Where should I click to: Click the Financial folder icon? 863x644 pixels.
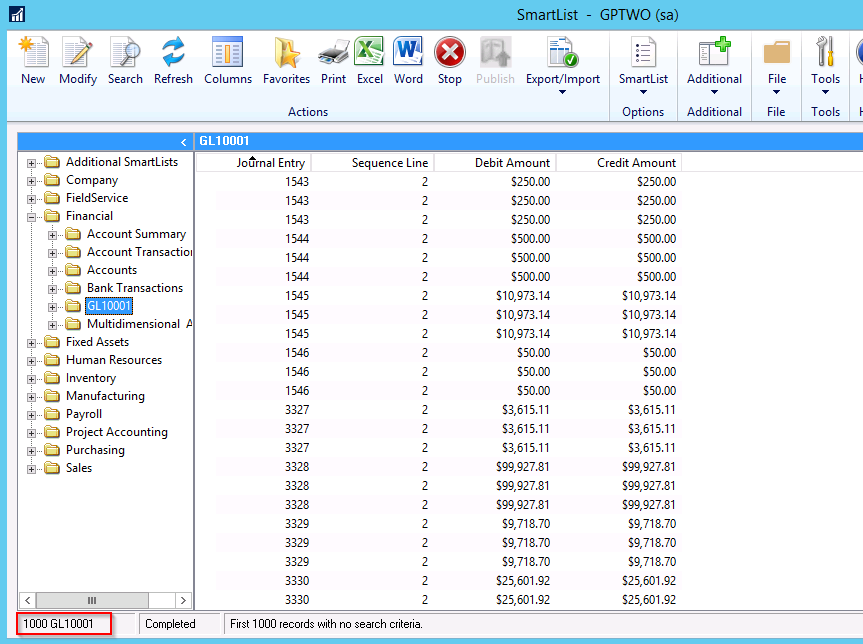[x=52, y=216]
